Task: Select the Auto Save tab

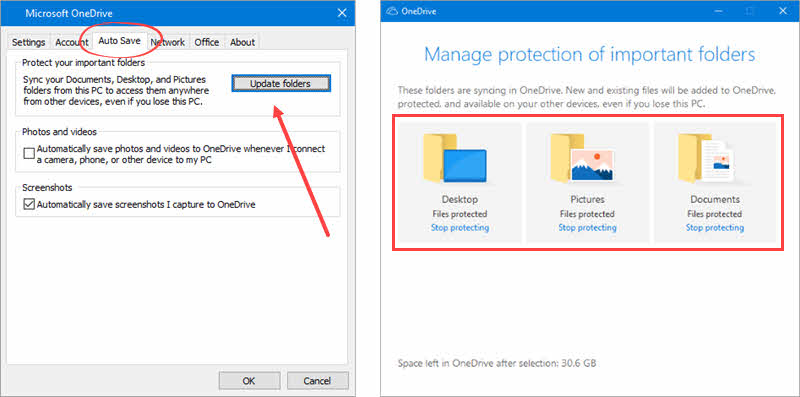Action: pos(119,40)
